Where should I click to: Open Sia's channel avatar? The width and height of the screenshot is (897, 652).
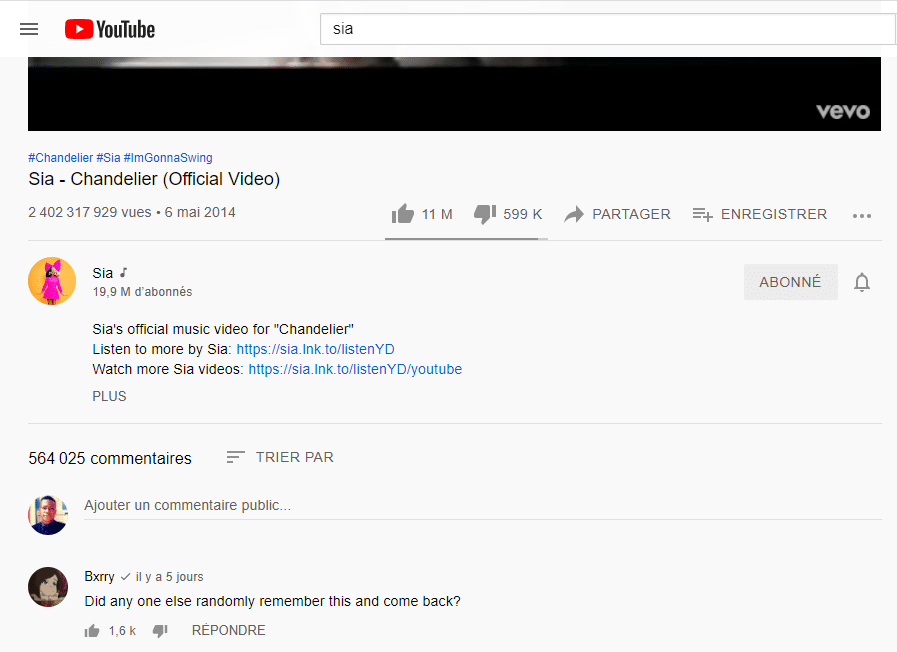[52, 281]
